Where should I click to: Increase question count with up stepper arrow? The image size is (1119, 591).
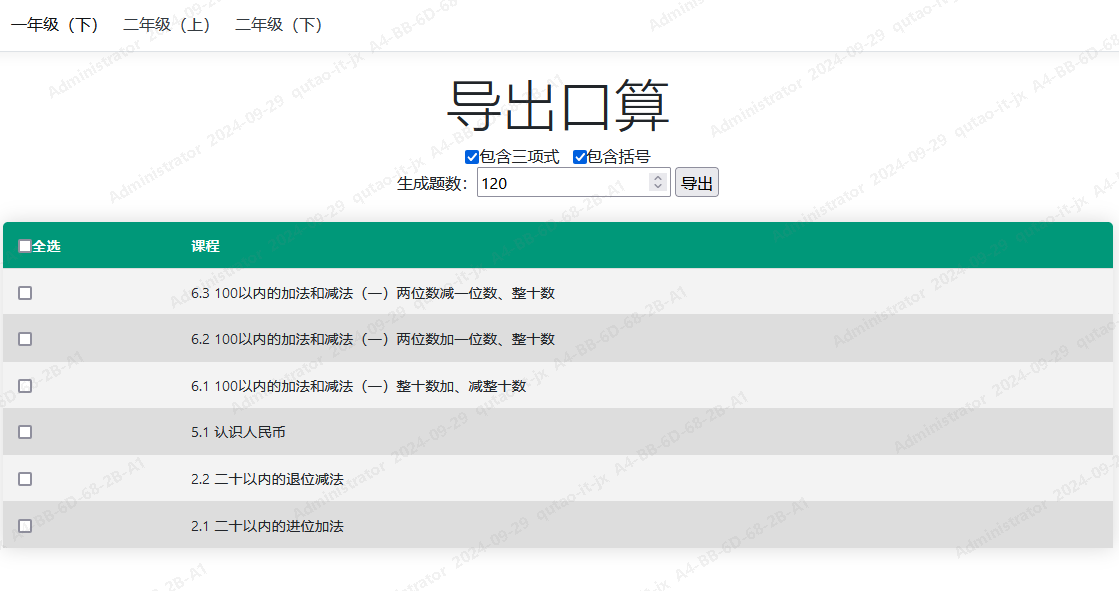click(x=658, y=178)
